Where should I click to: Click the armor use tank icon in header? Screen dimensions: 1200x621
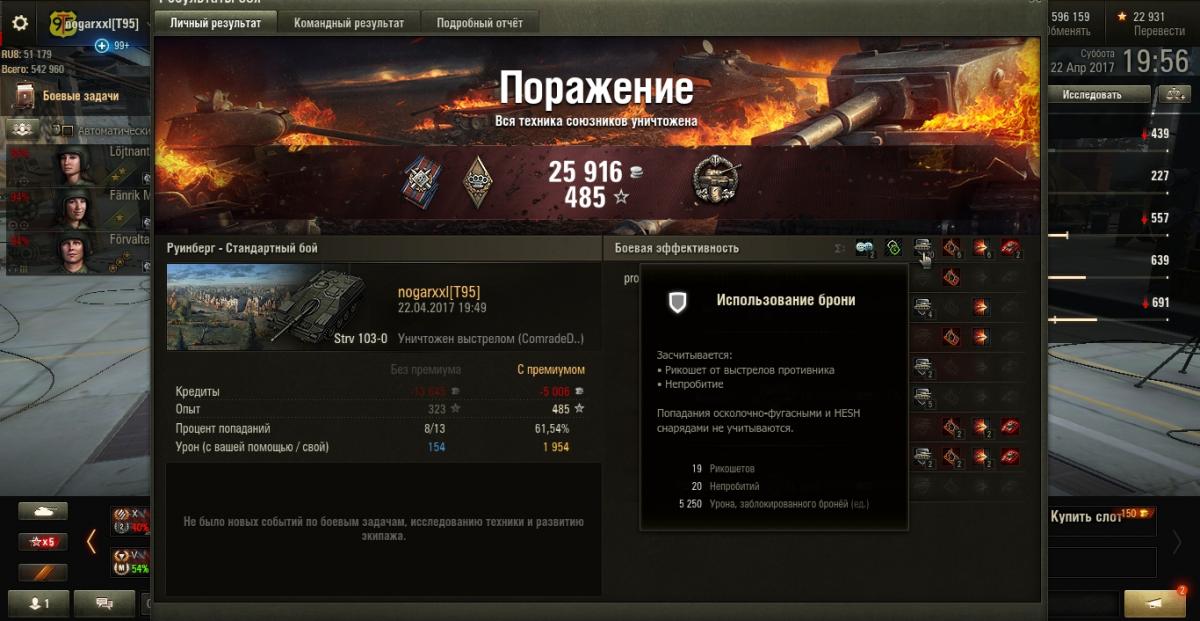(923, 248)
